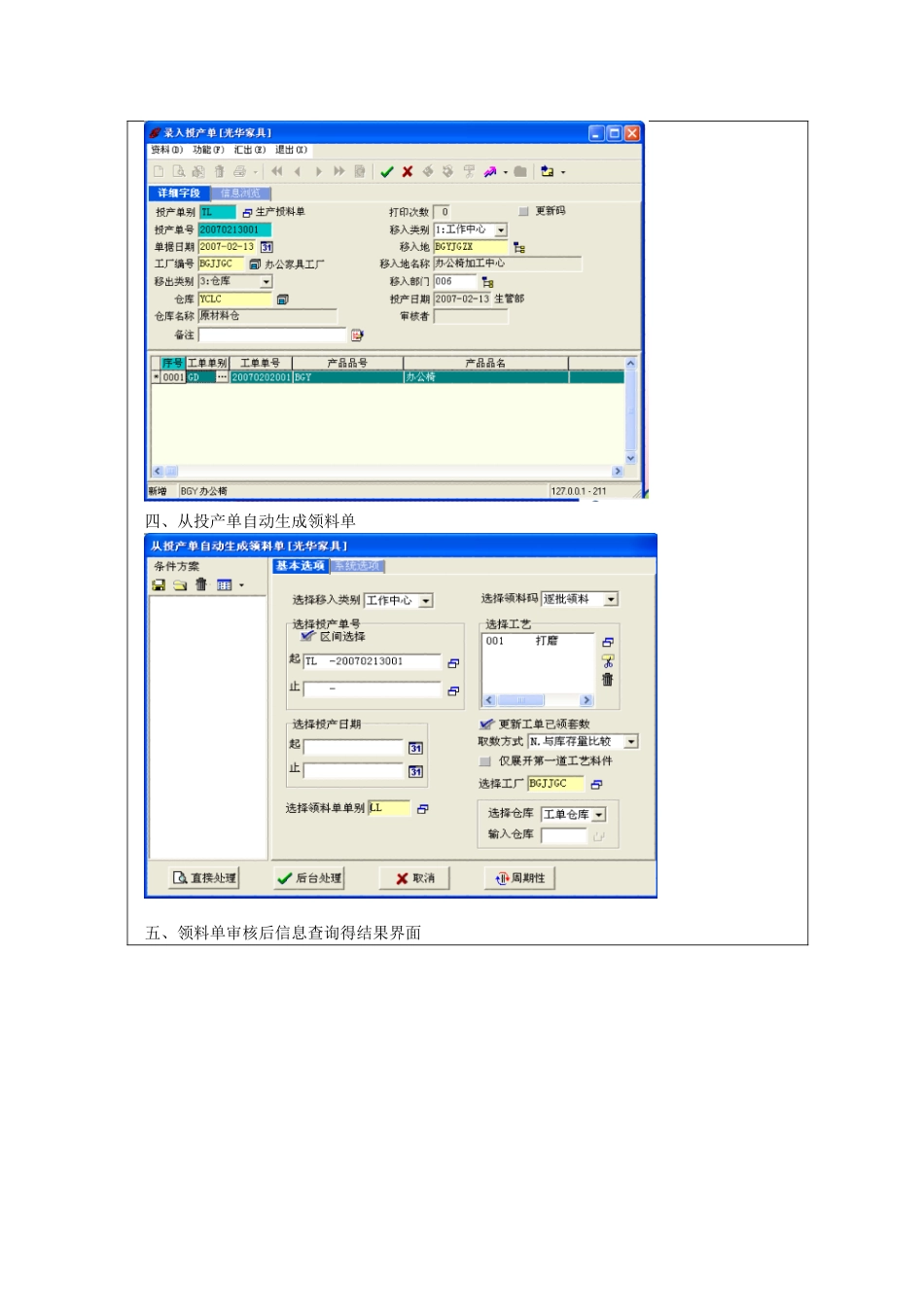Open the calendar picker beside 单据日期
The image size is (924, 1307).
(x=267, y=247)
